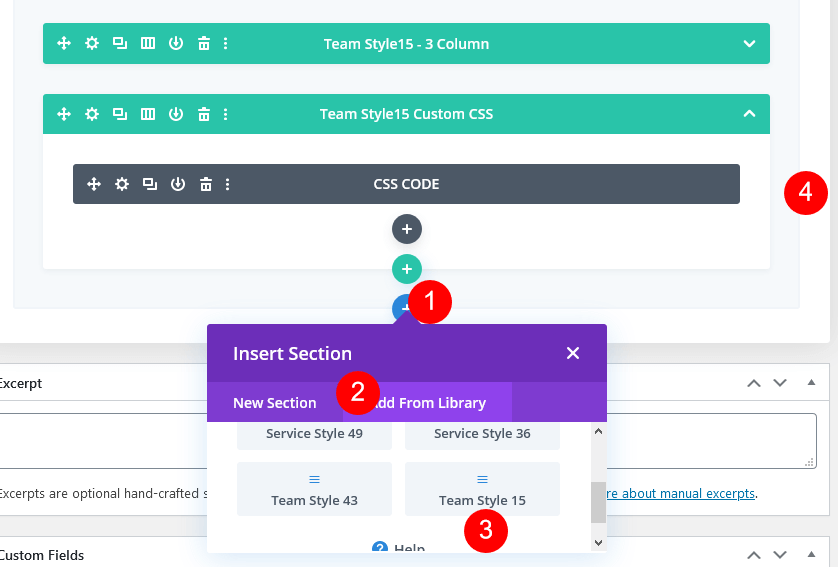Image resolution: width=838 pixels, height=567 pixels.
Task: Choose Team Style 43 from library
Action: pos(314,489)
